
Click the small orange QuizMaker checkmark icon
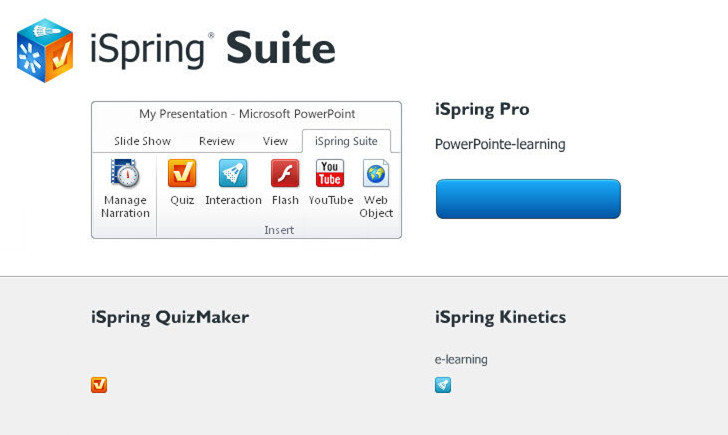[99, 385]
